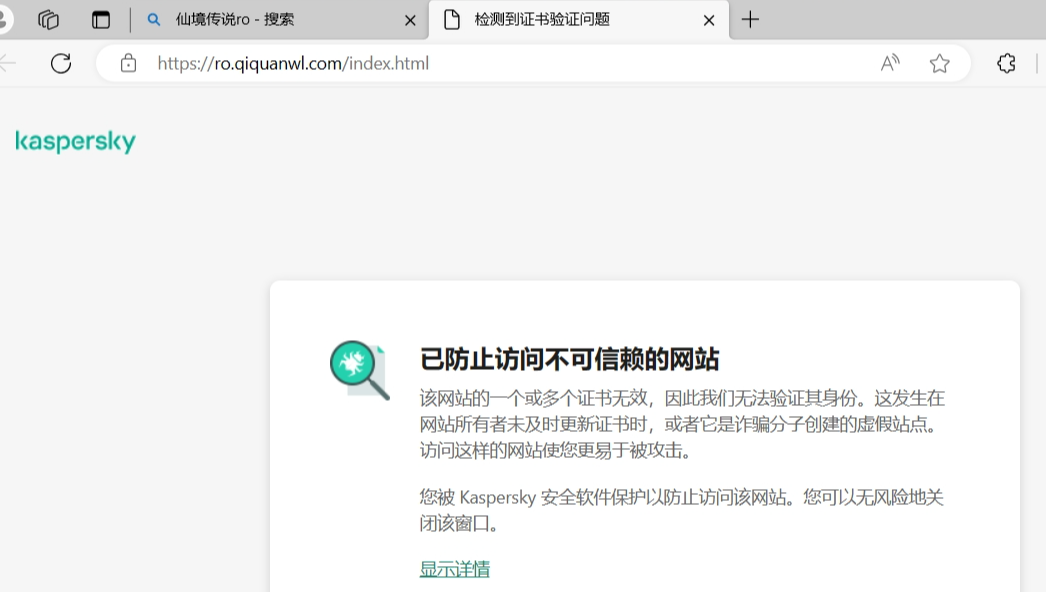Screen dimensions: 1046x592
Task: Toggle the vertical tabs icon
Action: pyautogui.click(x=101, y=20)
